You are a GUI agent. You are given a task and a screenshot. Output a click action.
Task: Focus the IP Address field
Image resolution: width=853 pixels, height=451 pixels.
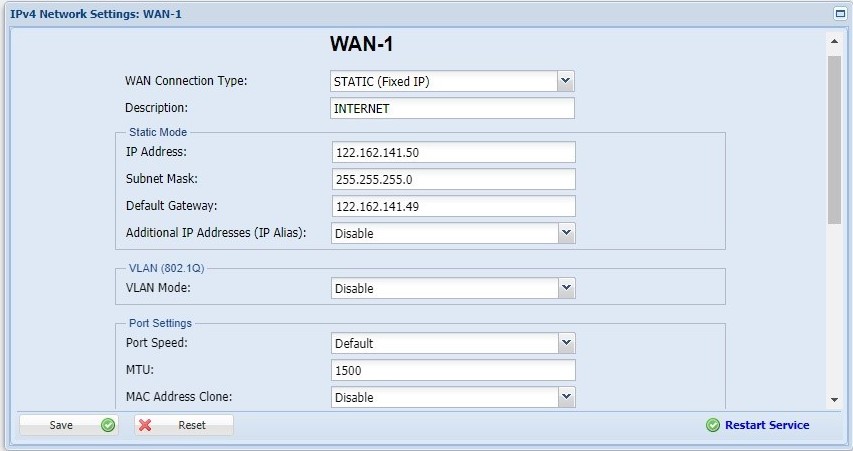click(453, 152)
